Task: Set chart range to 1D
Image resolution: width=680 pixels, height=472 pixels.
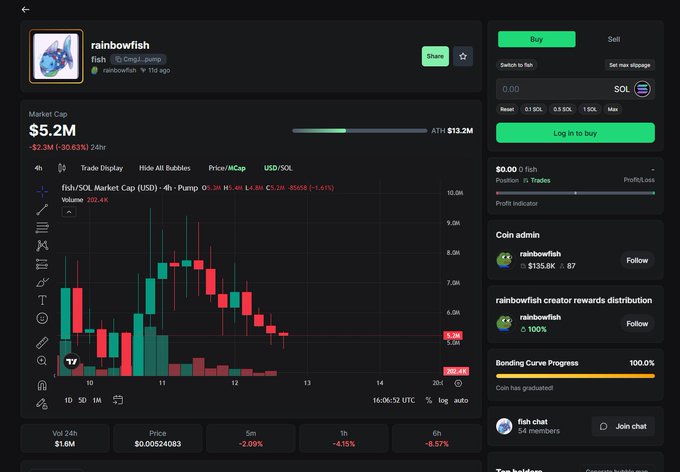Action: pyautogui.click(x=69, y=400)
